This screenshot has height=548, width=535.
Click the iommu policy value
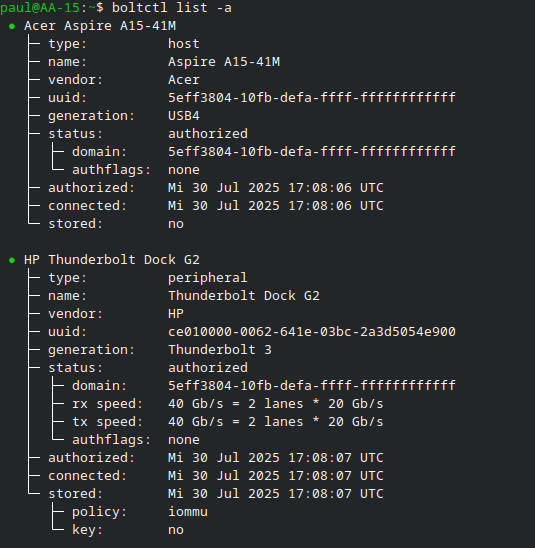click(188, 512)
